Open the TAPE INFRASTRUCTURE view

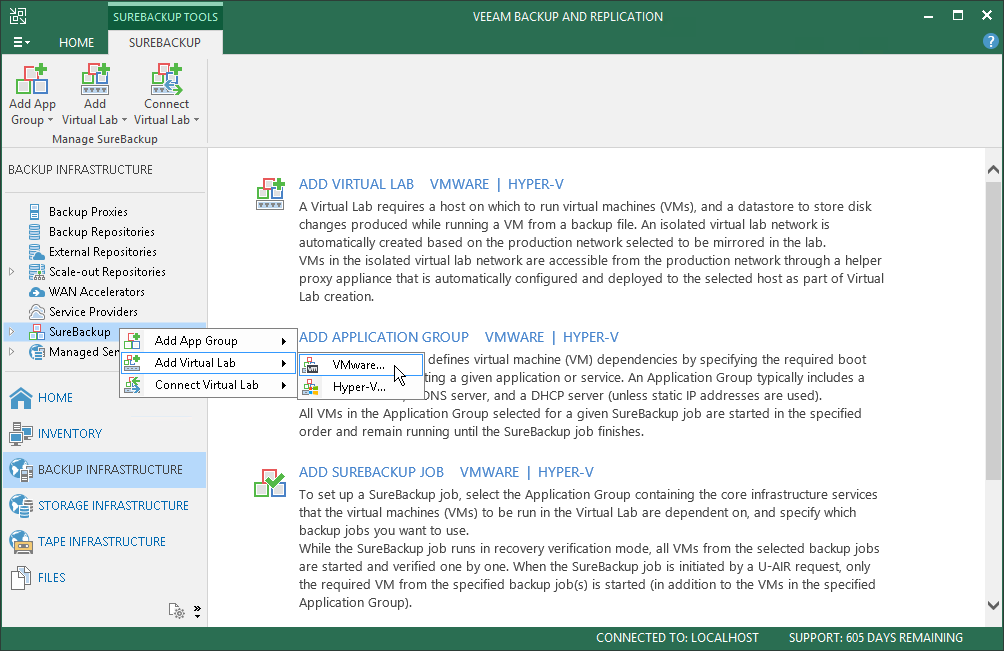pyautogui.click(x=102, y=542)
